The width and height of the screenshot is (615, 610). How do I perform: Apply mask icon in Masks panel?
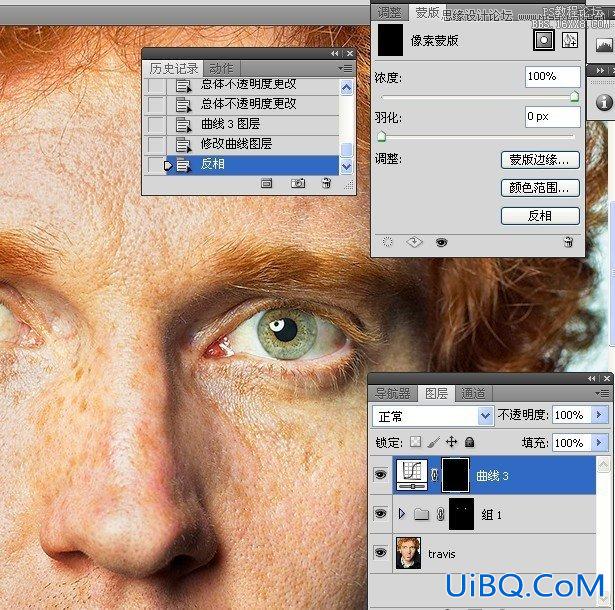click(x=414, y=242)
